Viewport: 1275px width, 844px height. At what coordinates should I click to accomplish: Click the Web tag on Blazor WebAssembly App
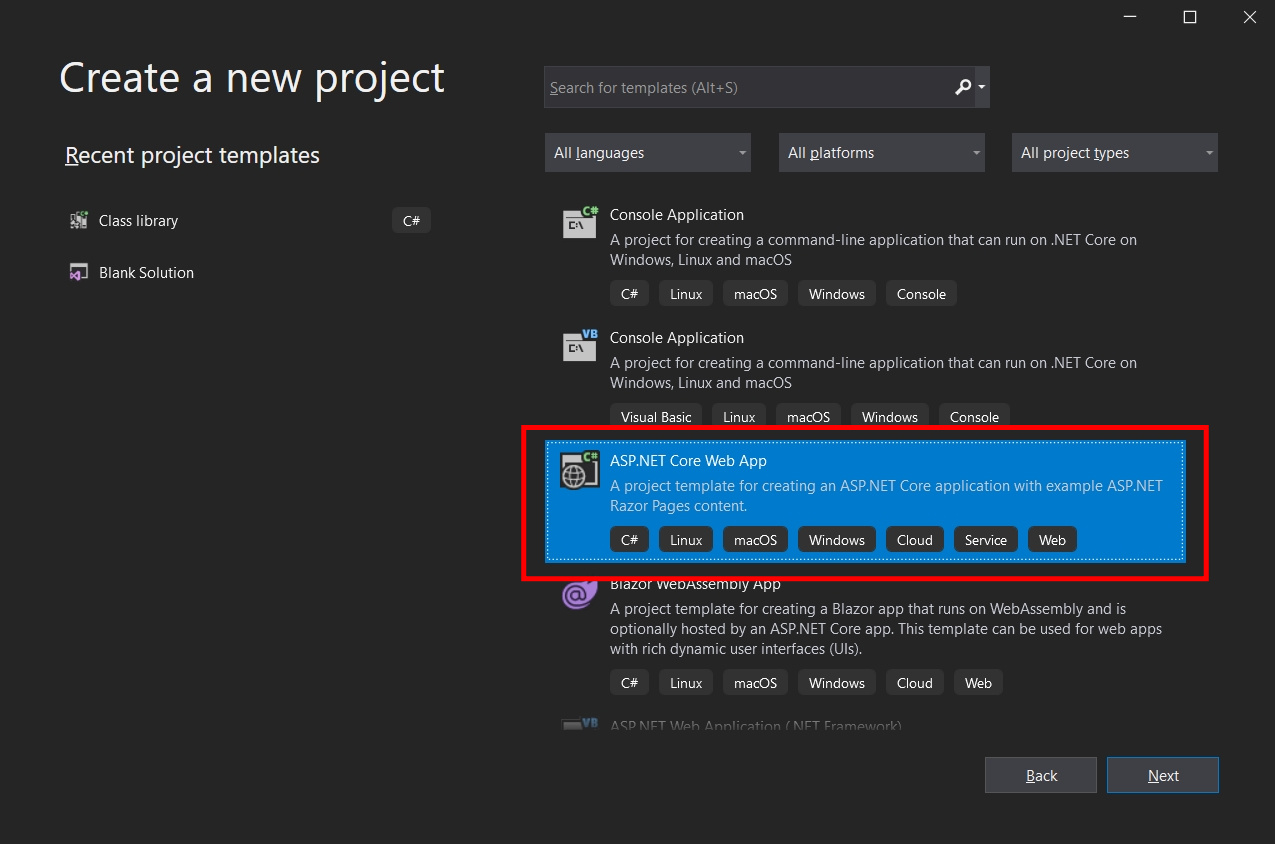978,683
